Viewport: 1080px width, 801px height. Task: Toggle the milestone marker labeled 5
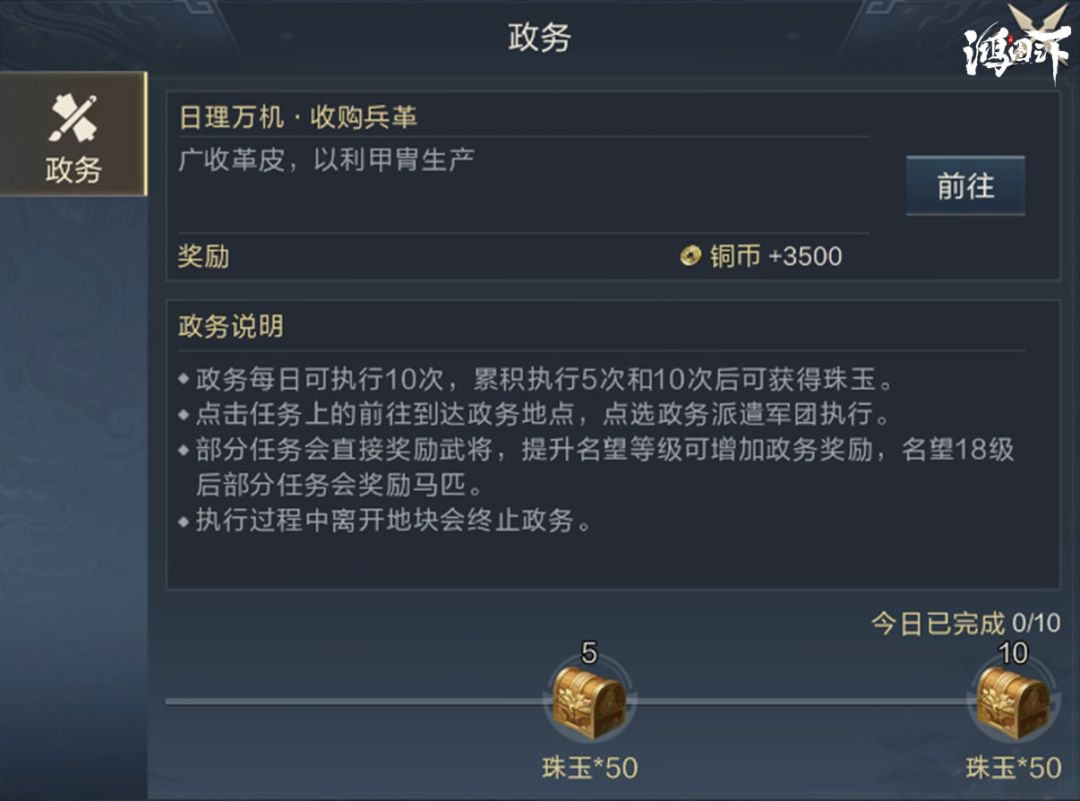[x=588, y=650]
